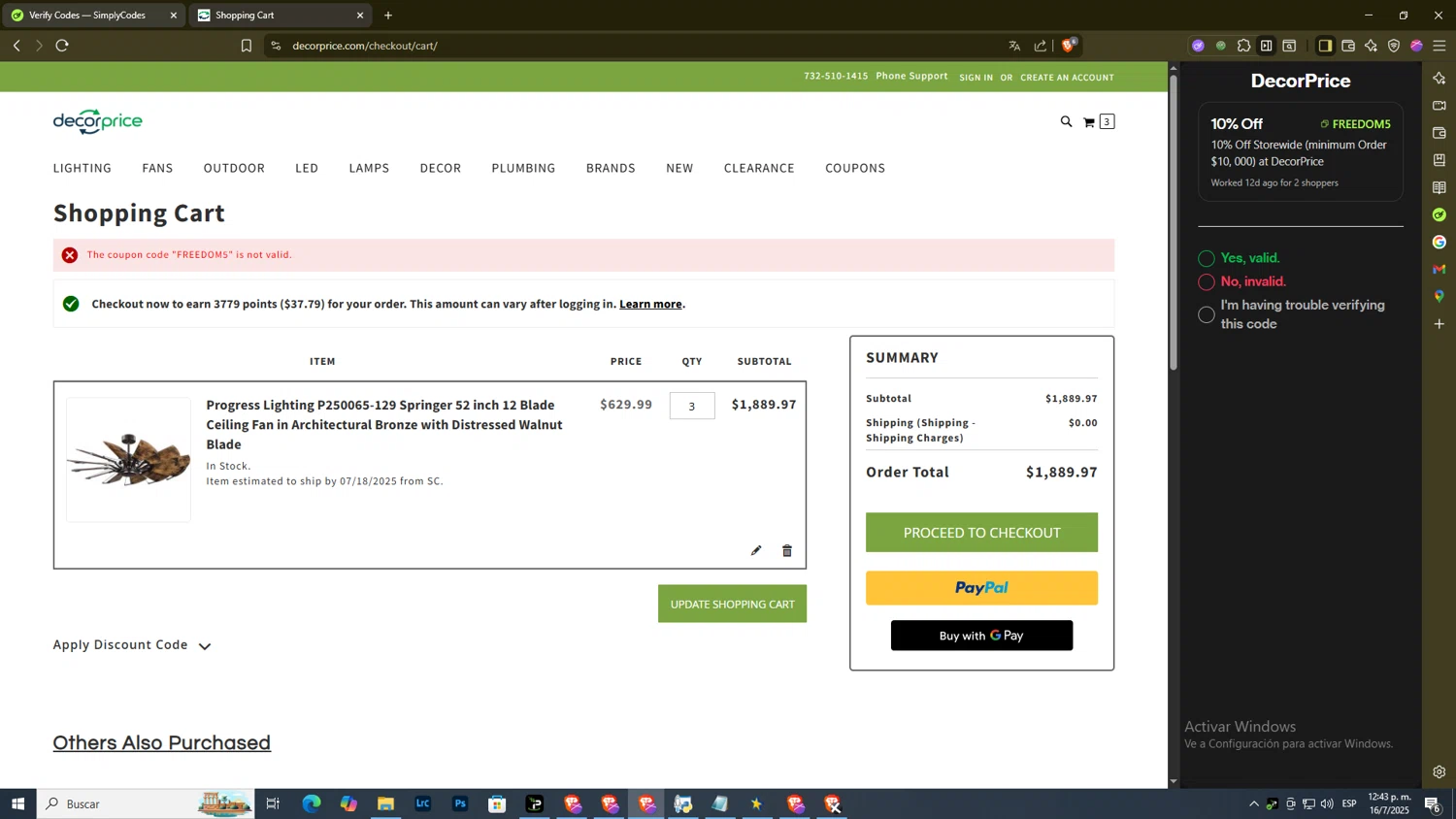
Task: Open the Progress Lighting ceiling fan title link
Action: pos(384,424)
